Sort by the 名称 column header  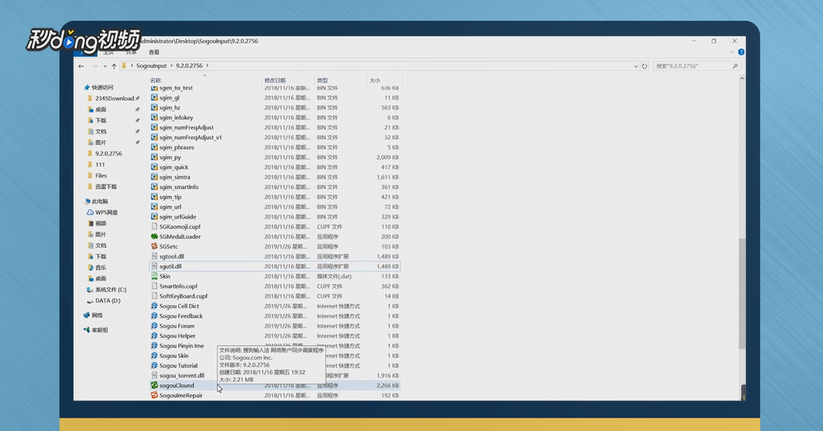(155, 80)
